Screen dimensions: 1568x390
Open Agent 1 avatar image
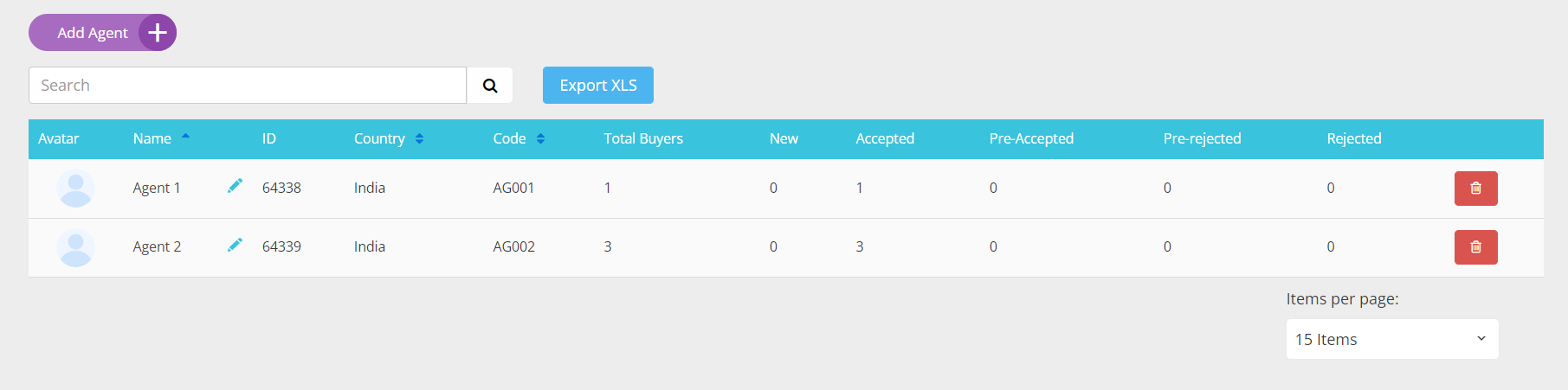pos(76,189)
